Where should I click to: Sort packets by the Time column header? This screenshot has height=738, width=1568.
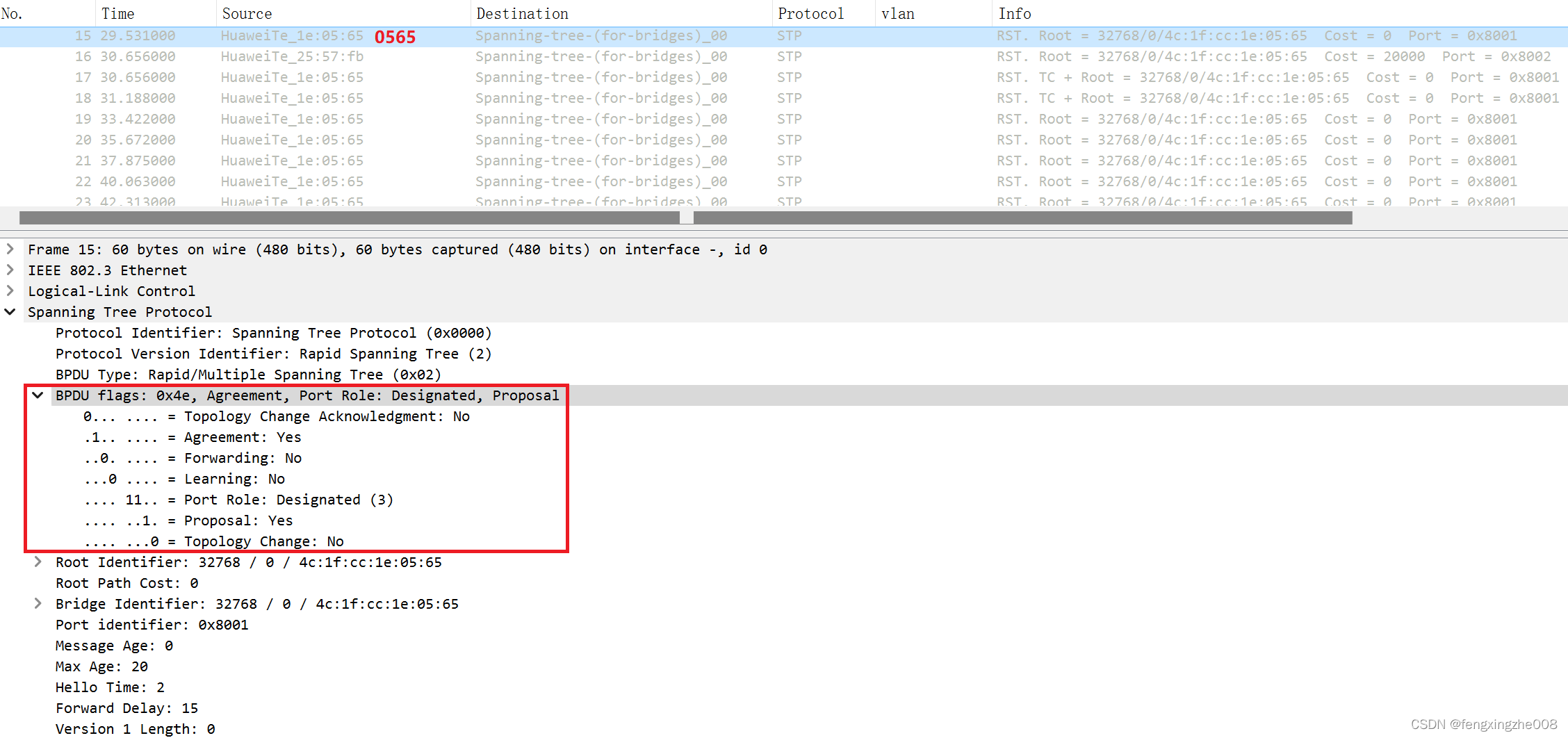156,13
